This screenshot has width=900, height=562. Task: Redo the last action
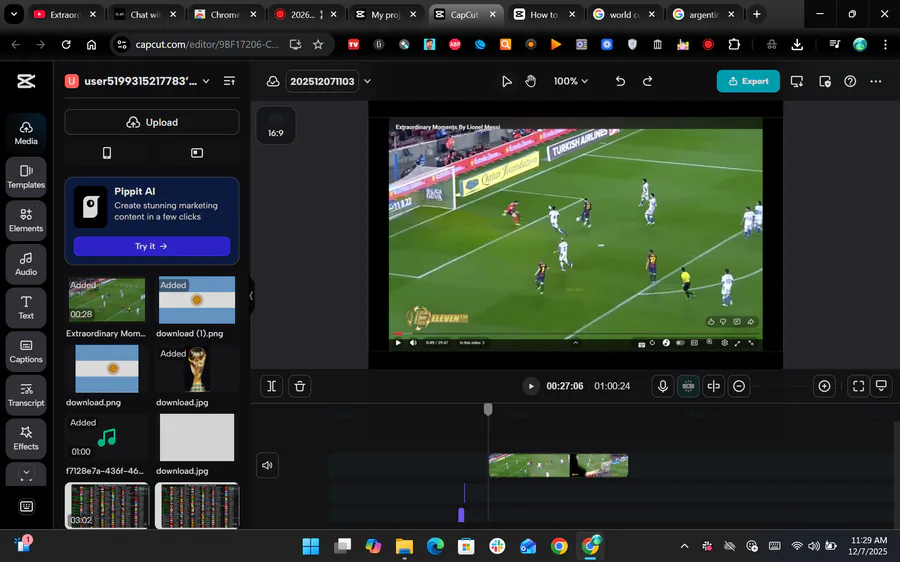point(647,82)
